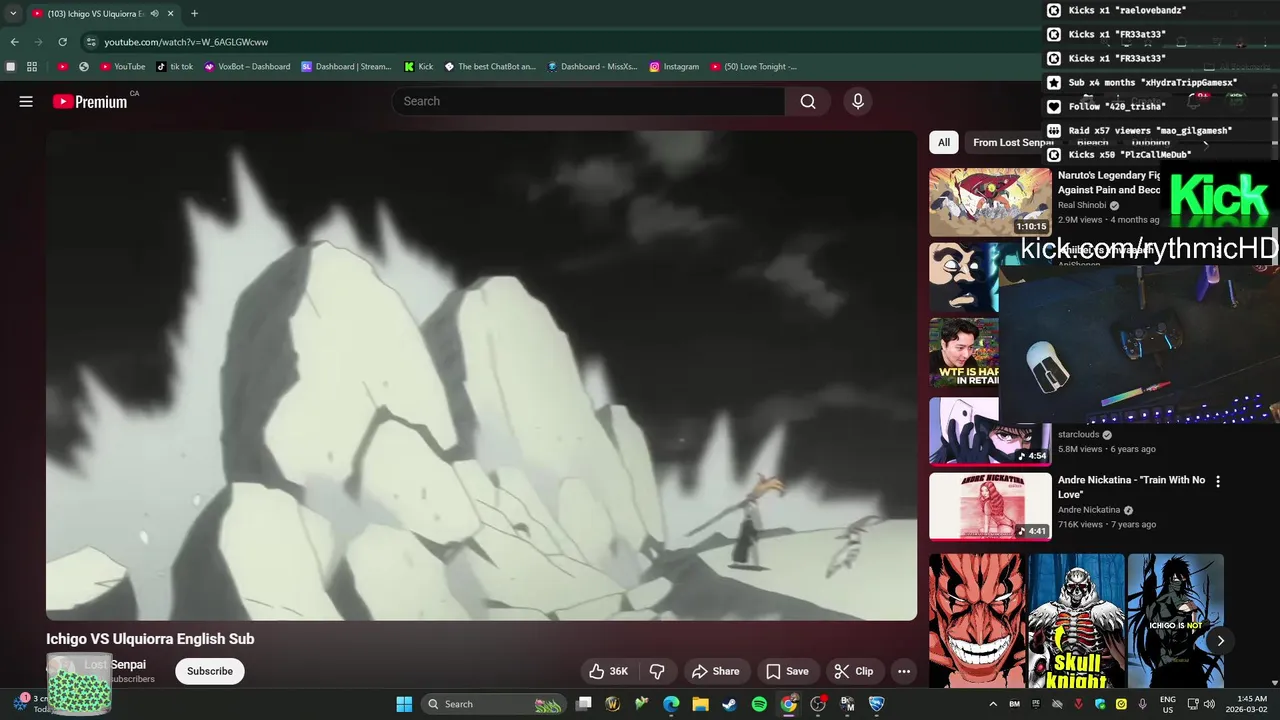Open the YouTube bookmark

[123, 67]
